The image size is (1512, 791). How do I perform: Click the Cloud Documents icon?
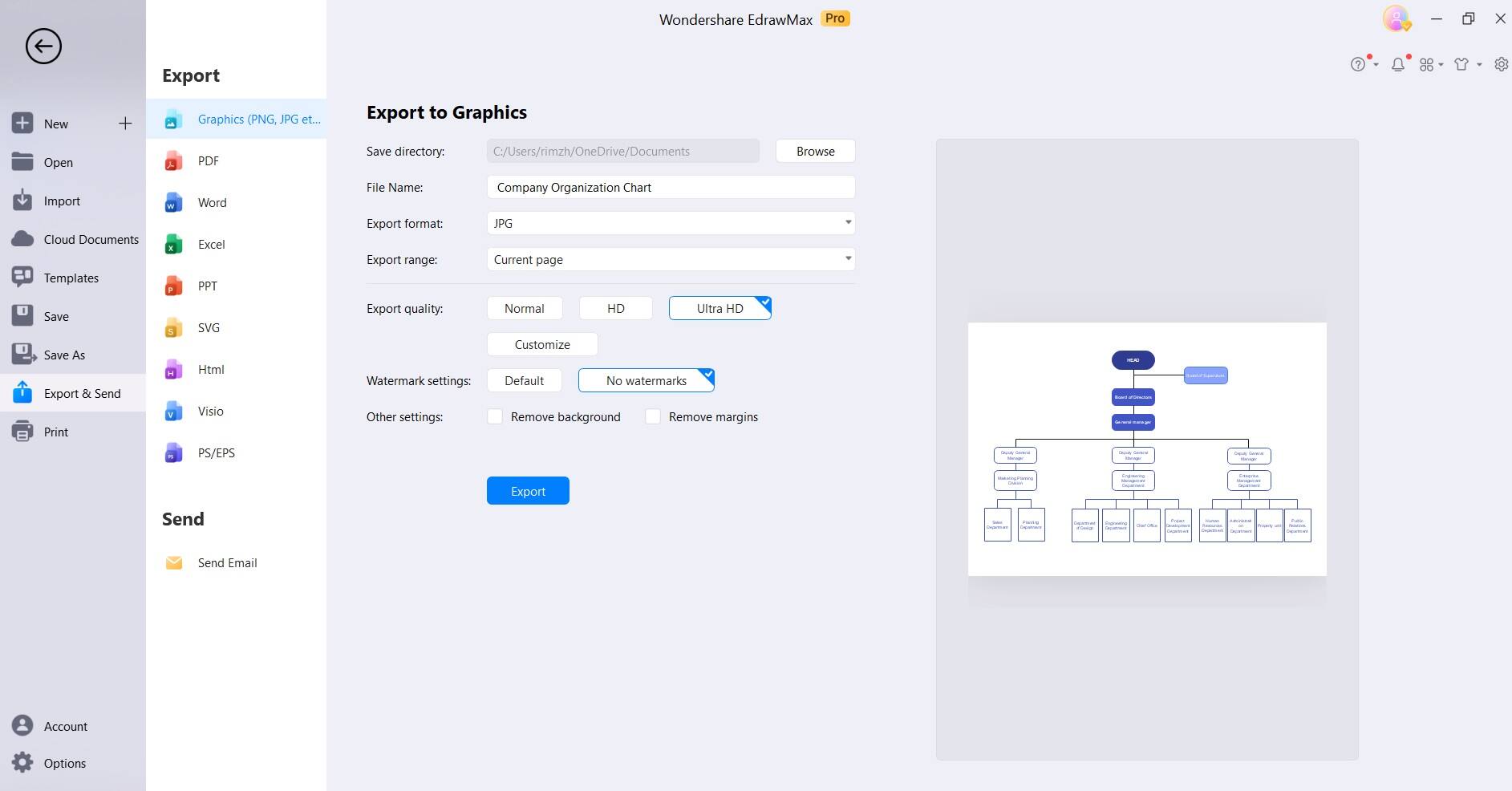click(22, 238)
